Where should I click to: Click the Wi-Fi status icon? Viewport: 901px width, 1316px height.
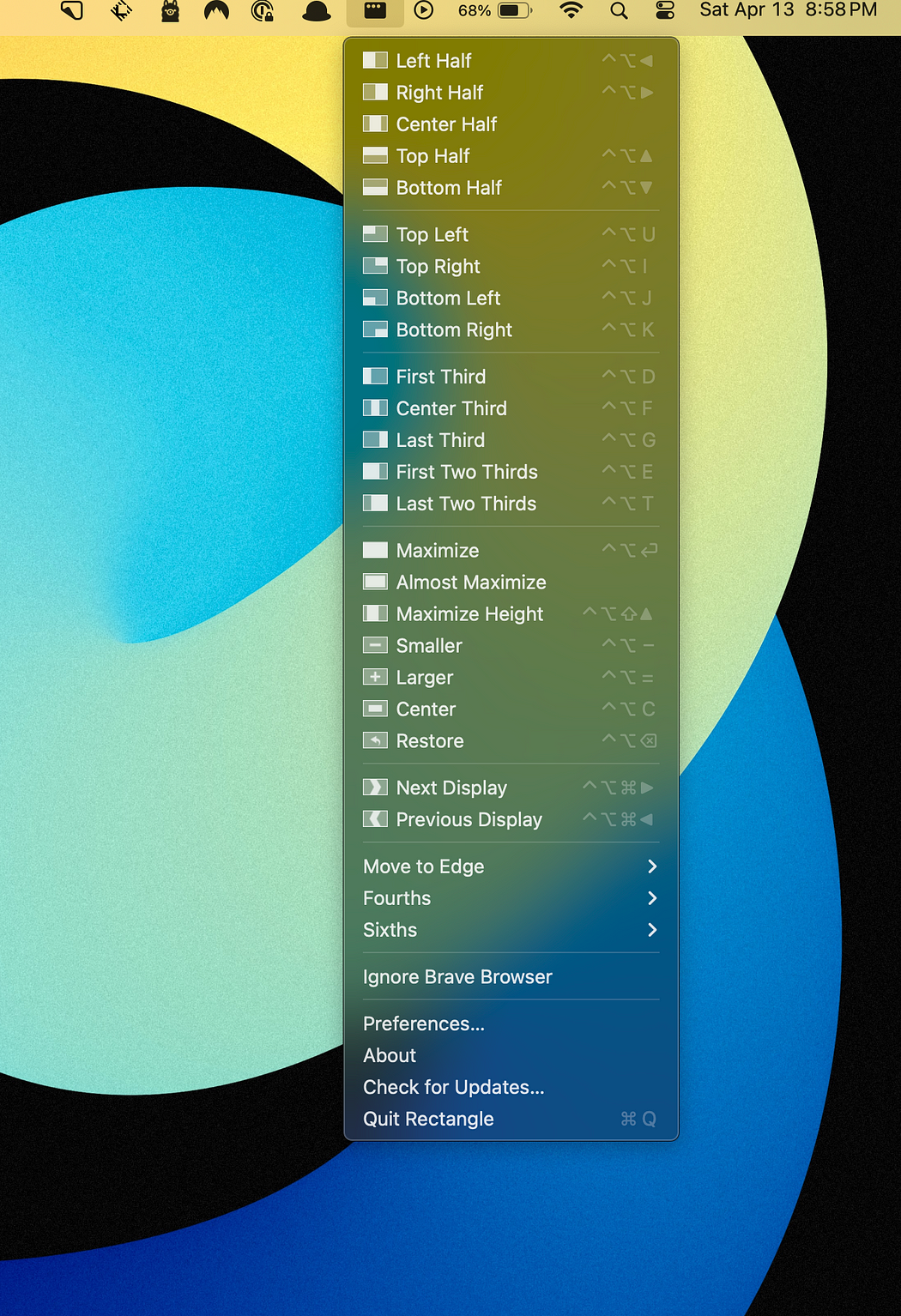coord(571,10)
